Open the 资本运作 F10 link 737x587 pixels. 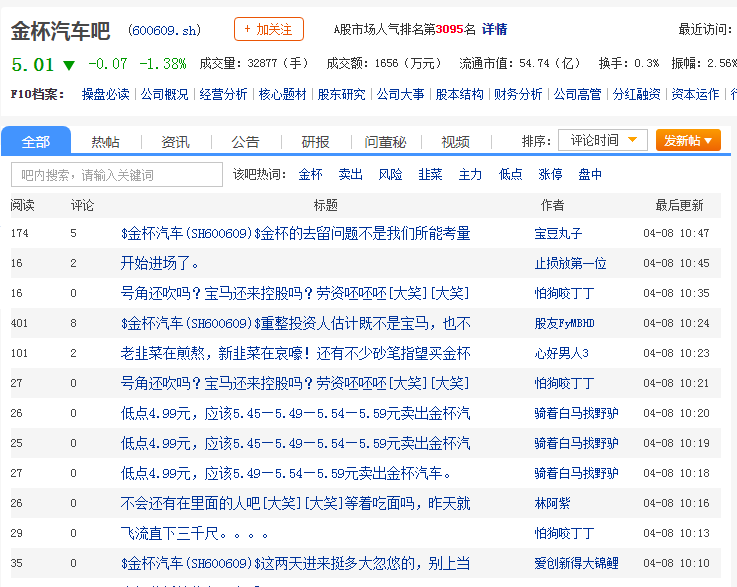[x=695, y=94]
